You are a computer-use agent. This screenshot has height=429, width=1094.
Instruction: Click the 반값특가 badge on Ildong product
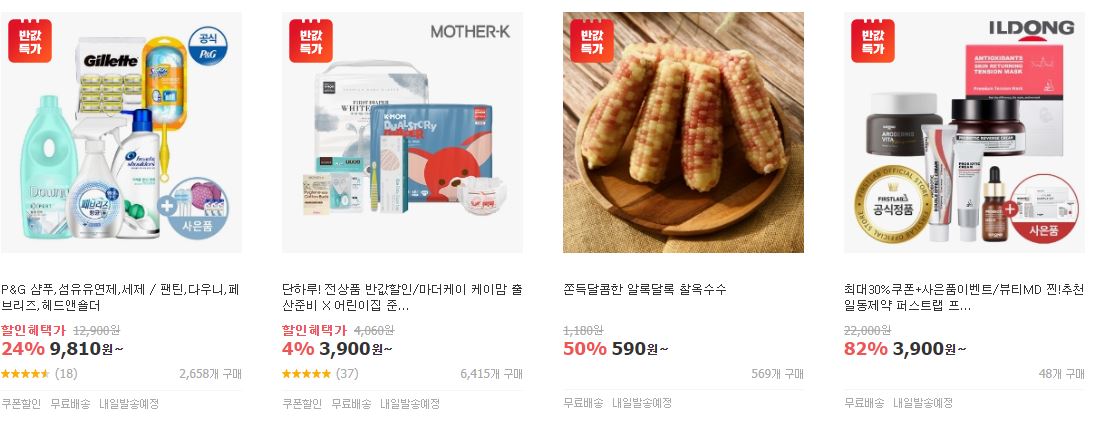(x=873, y=40)
